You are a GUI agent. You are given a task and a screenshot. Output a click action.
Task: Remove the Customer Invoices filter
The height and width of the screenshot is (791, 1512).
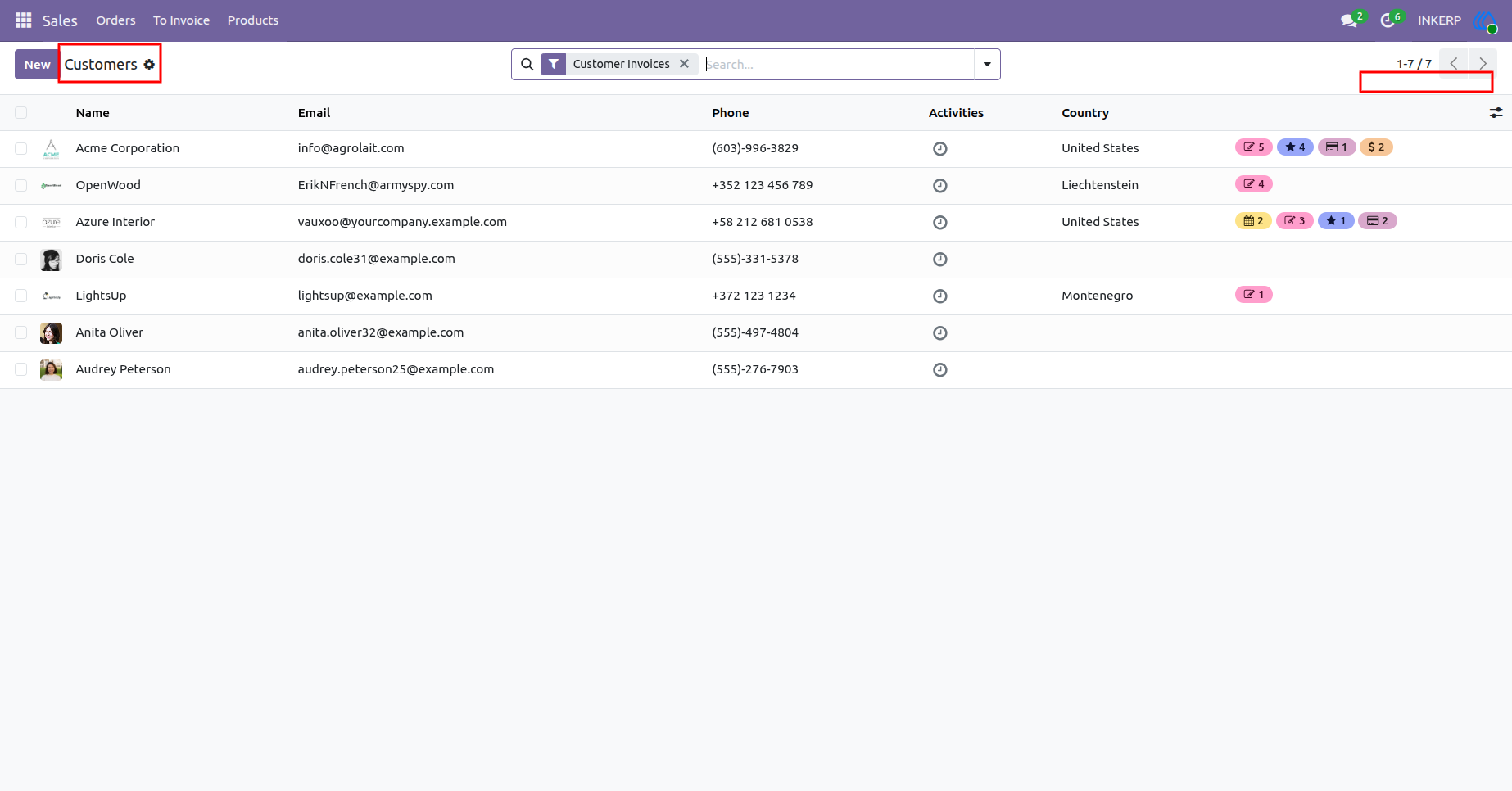click(x=684, y=63)
